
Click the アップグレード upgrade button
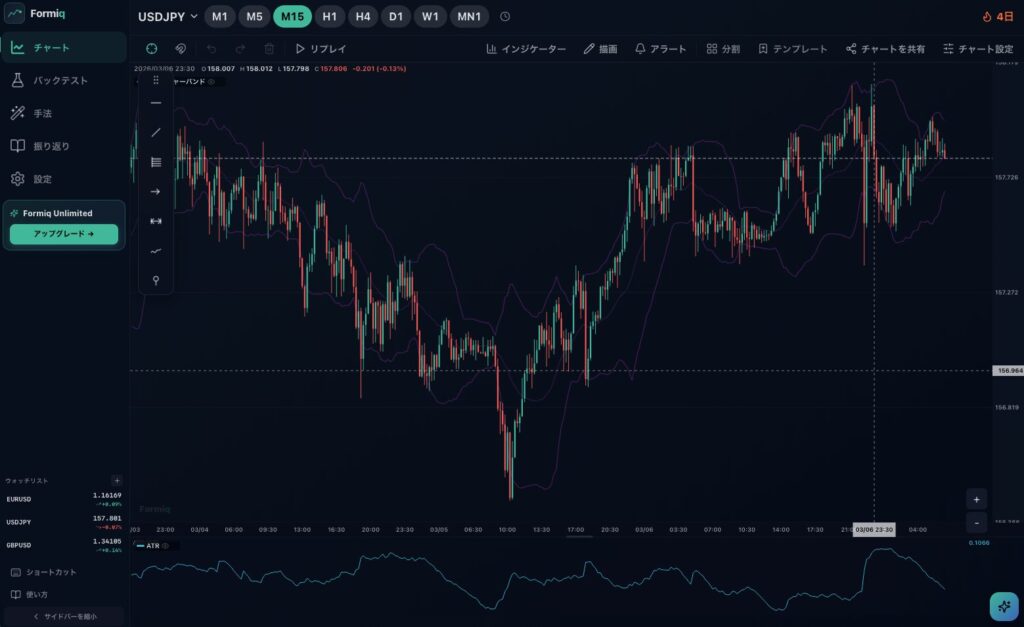point(63,234)
